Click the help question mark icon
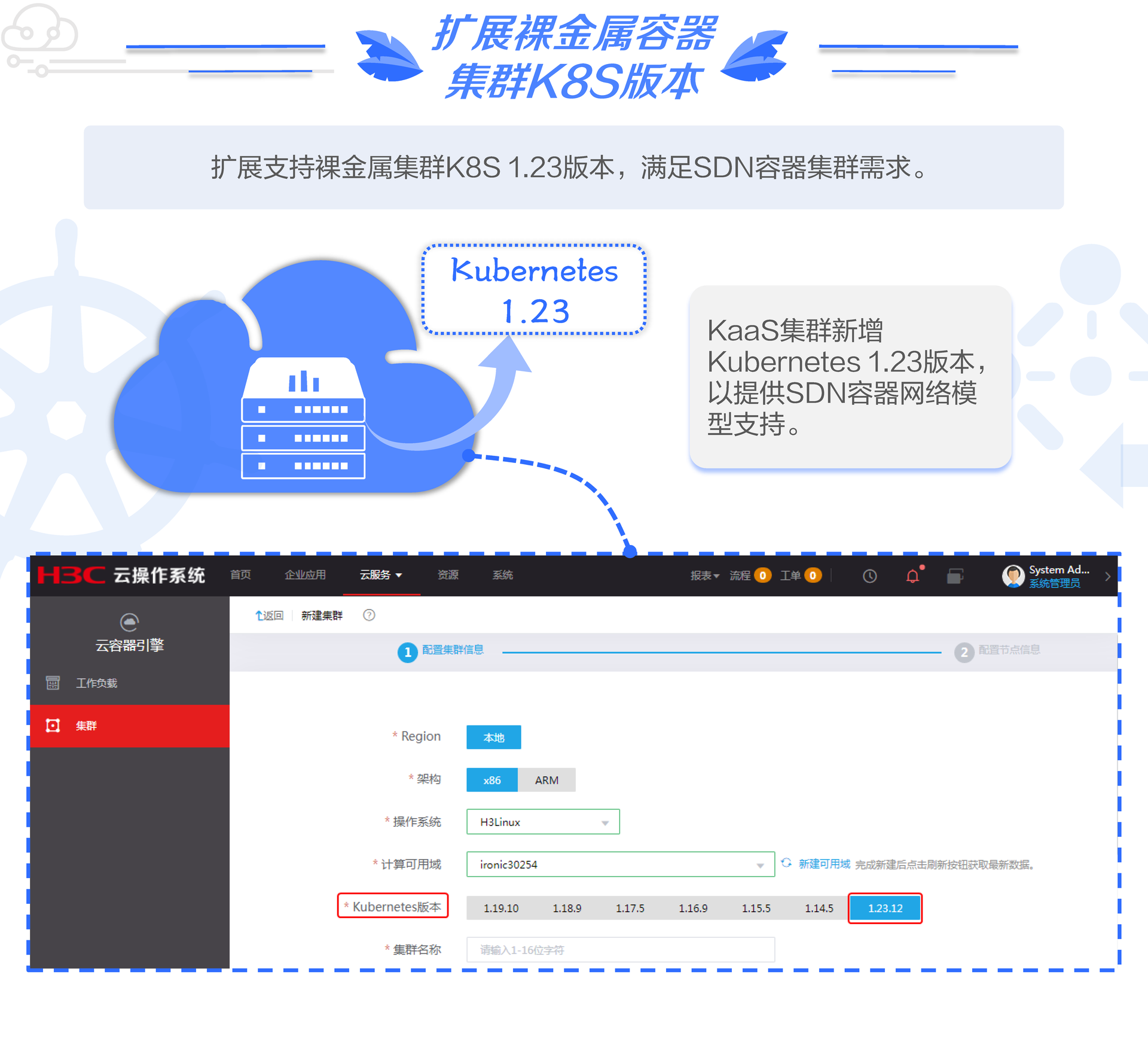1148x1051 pixels. coord(369,615)
